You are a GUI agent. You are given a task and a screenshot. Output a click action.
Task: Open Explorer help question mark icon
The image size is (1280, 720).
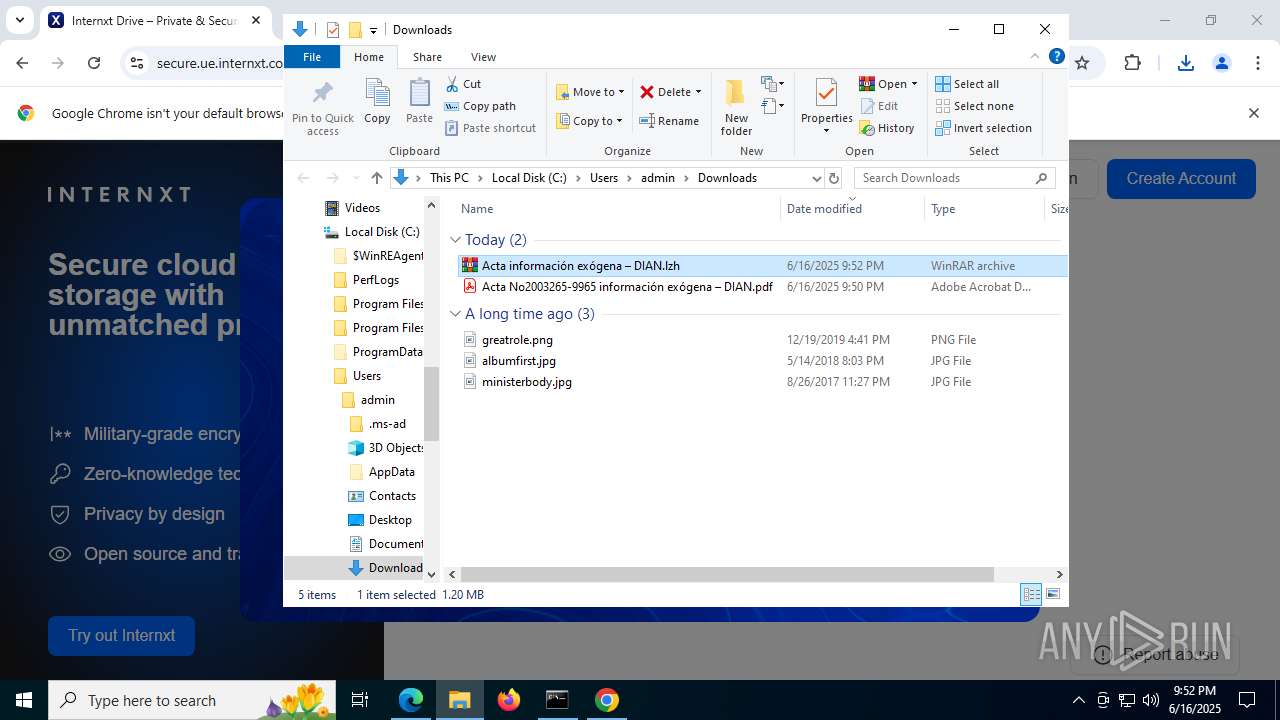1056,56
